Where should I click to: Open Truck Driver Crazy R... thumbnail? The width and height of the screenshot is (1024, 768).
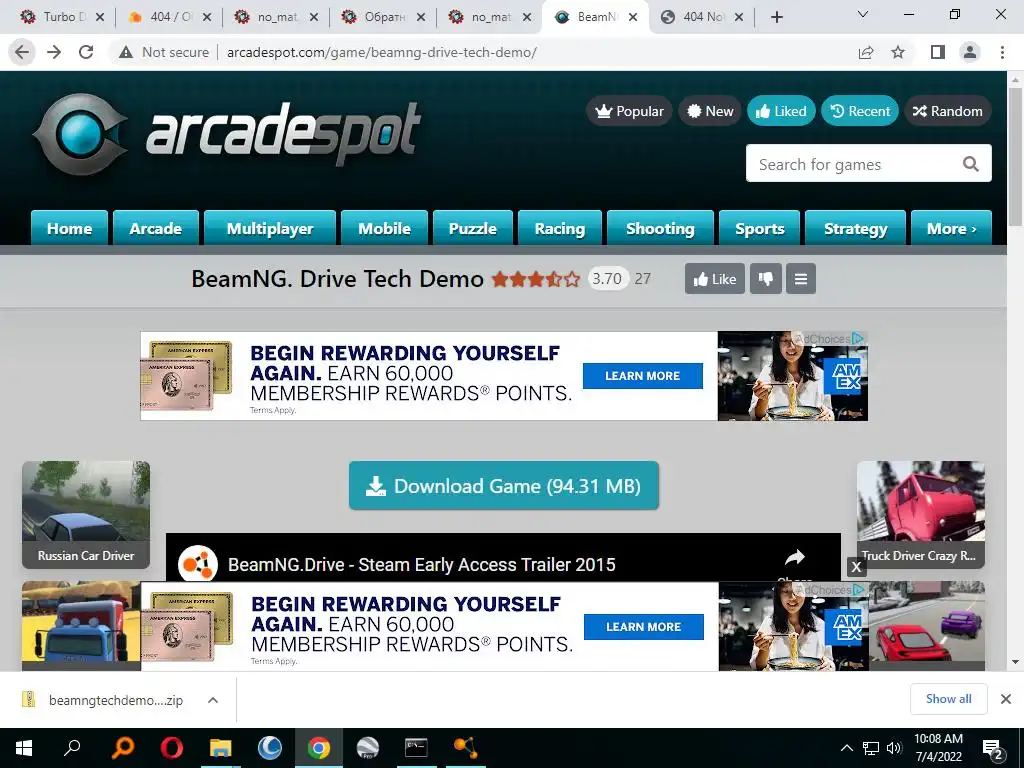click(x=921, y=515)
